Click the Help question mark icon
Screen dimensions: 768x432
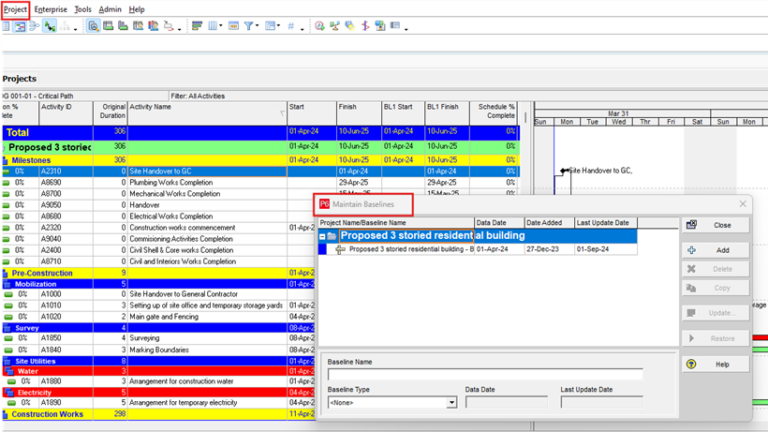[692, 364]
